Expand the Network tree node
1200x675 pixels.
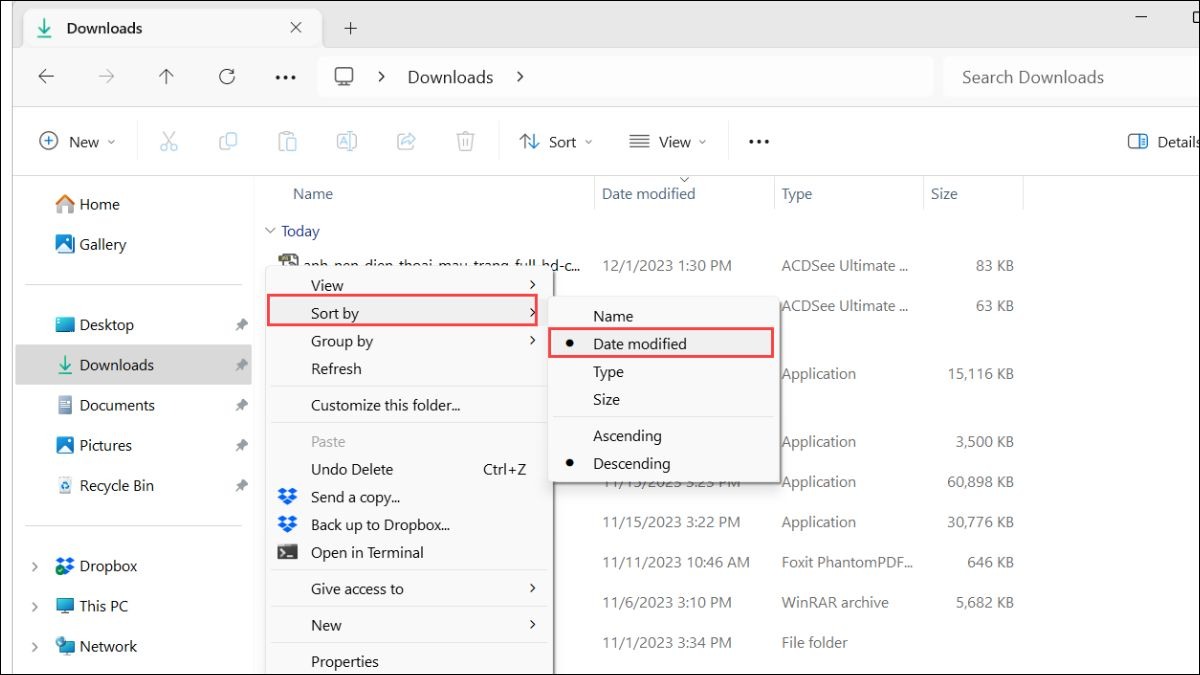pyautogui.click(x=35, y=646)
